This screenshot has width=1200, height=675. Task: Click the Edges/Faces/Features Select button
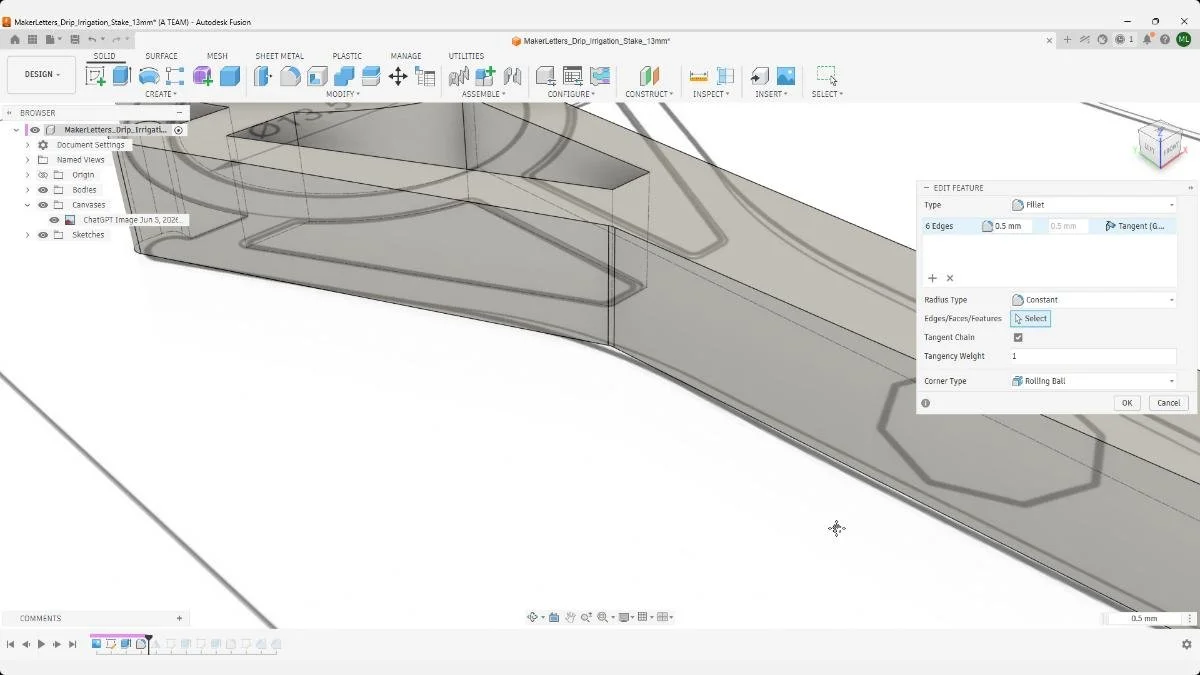pyautogui.click(x=1030, y=319)
